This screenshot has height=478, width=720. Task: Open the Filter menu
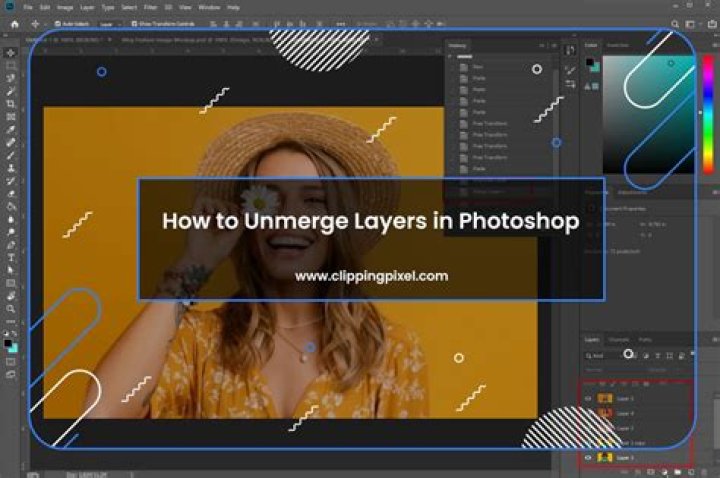pyautogui.click(x=150, y=6)
